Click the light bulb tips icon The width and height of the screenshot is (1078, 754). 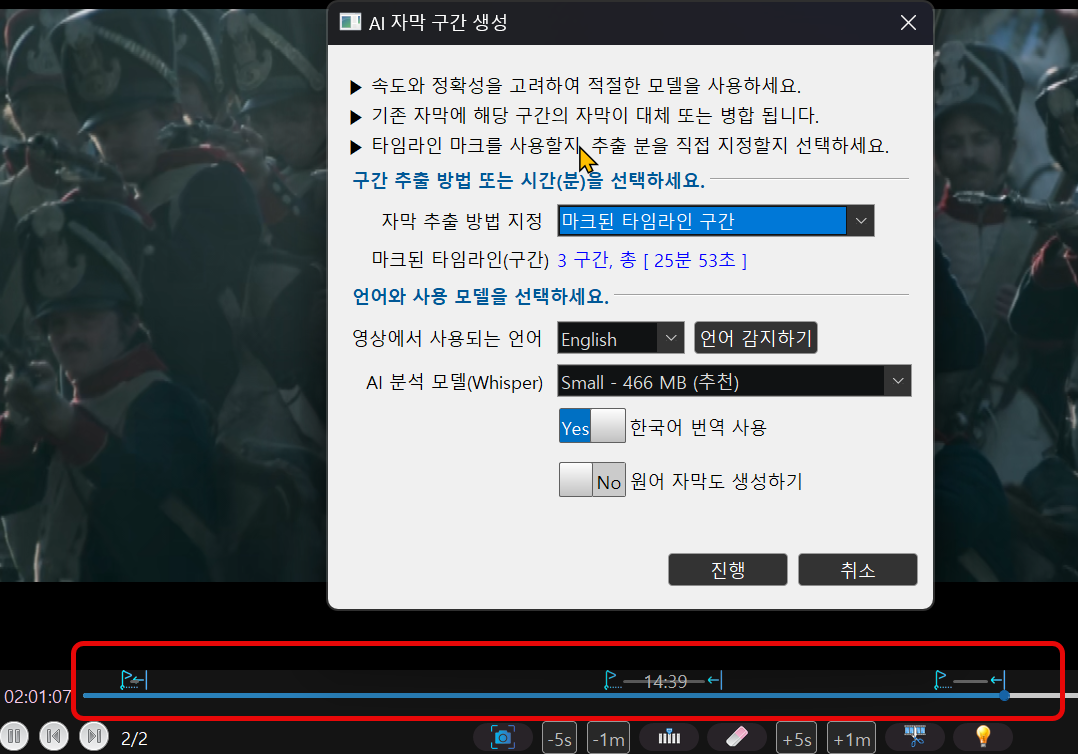coord(983,738)
